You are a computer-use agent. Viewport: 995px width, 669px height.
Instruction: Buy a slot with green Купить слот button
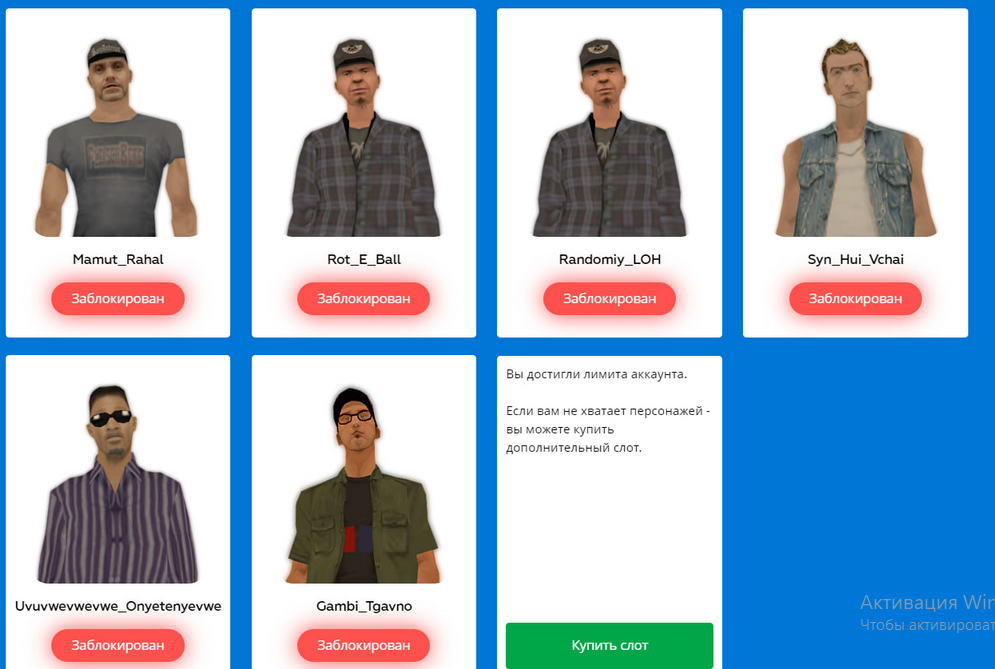click(609, 646)
